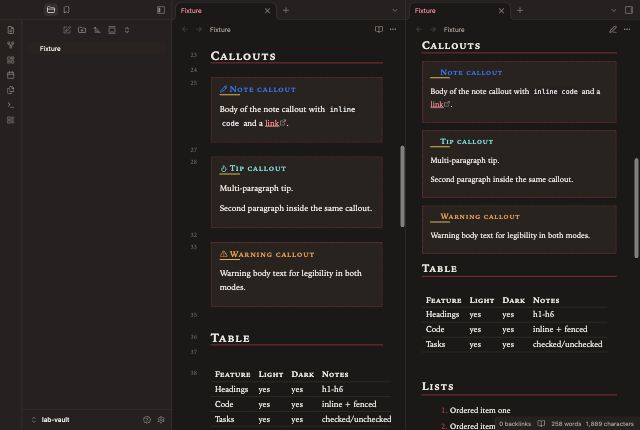
Task: Click Tip callout title in right pane
Action: pos(467,142)
